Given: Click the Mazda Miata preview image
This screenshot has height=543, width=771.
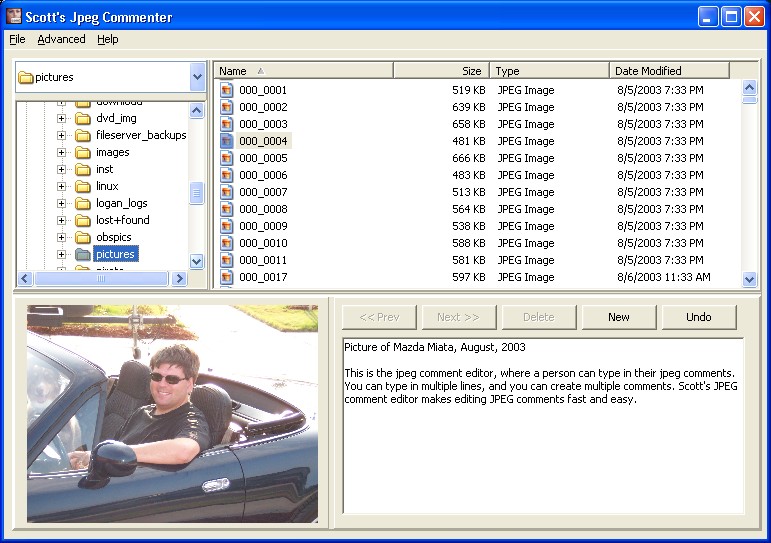Looking at the screenshot, I should 173,414.
